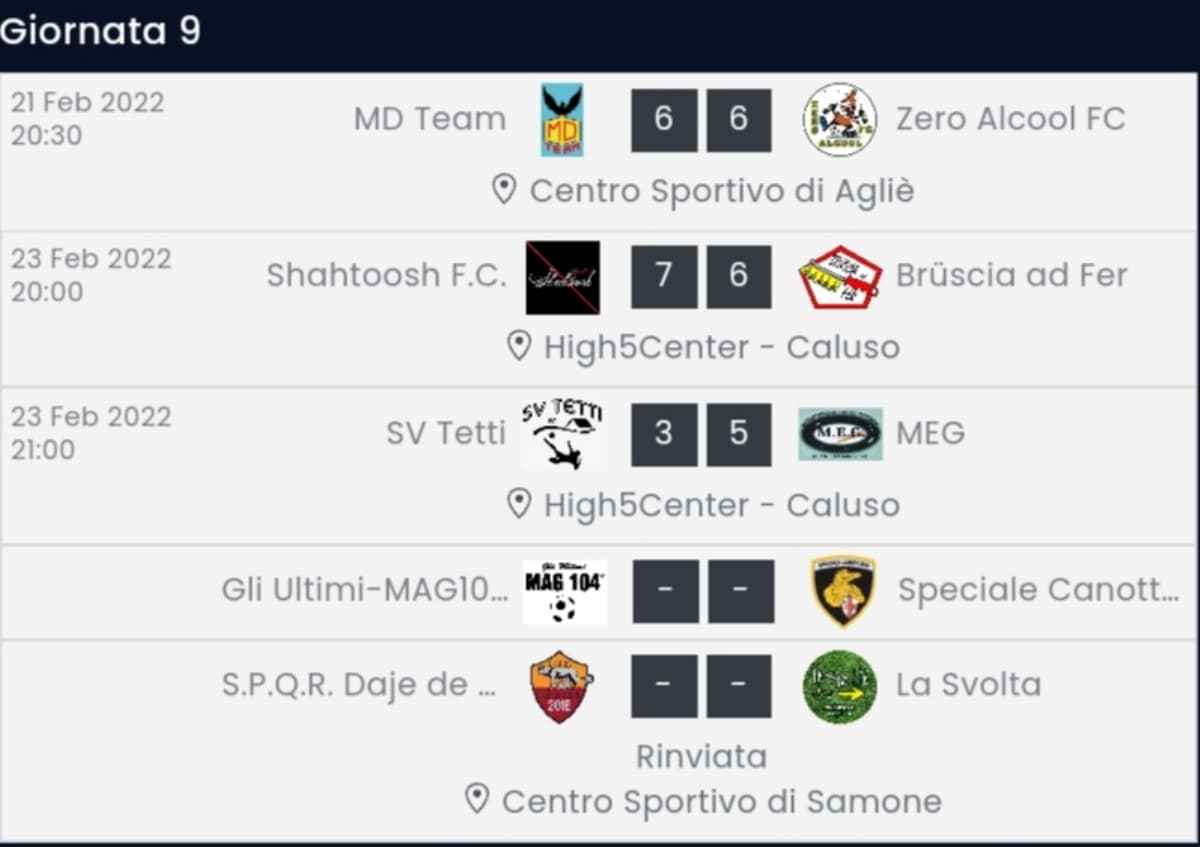Click the La Svolta team name
Viewport: 1200px width, 847px height.
click(968, 685)
